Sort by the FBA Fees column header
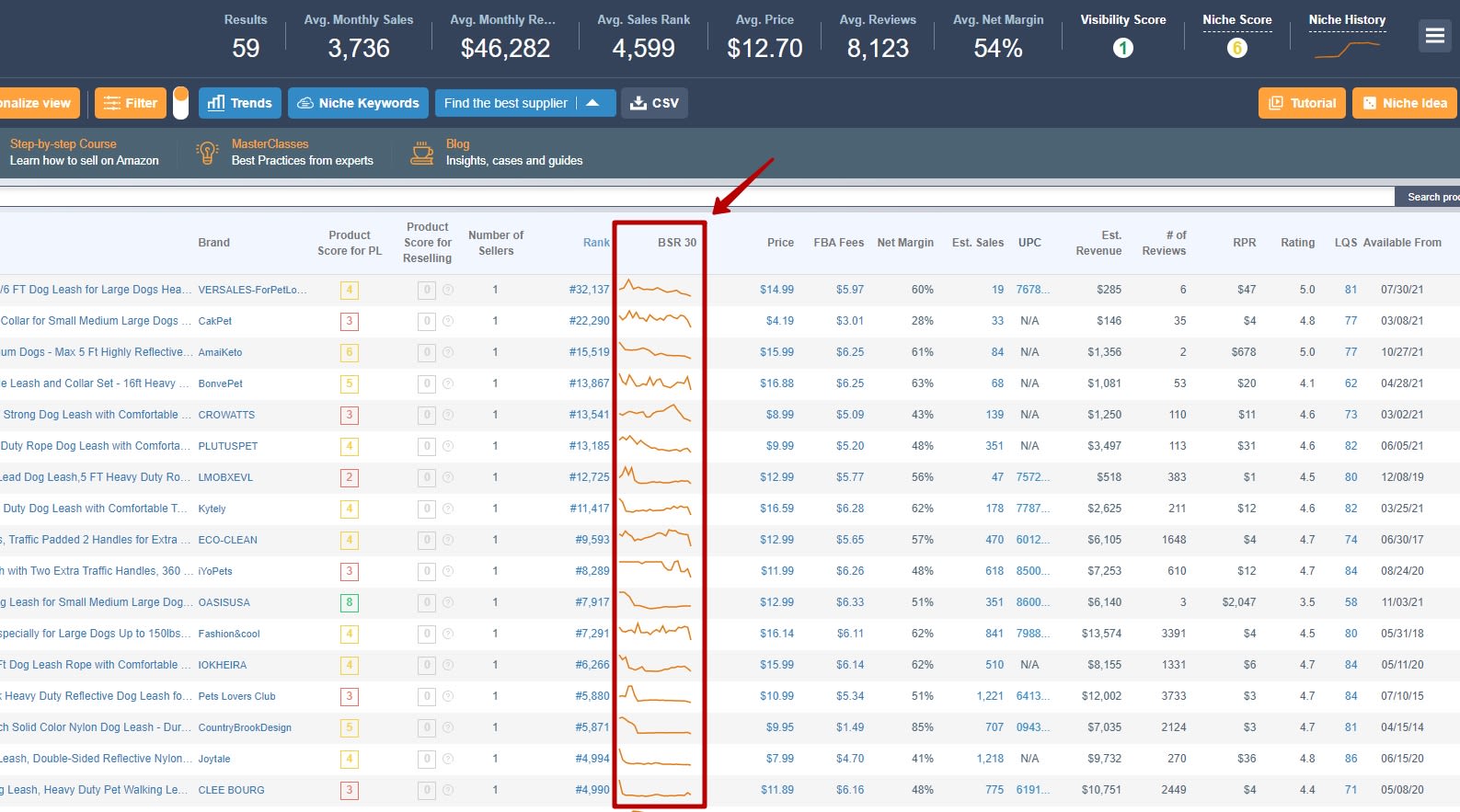The height and width of the screenshot is (812, 1460). (838, 243)
